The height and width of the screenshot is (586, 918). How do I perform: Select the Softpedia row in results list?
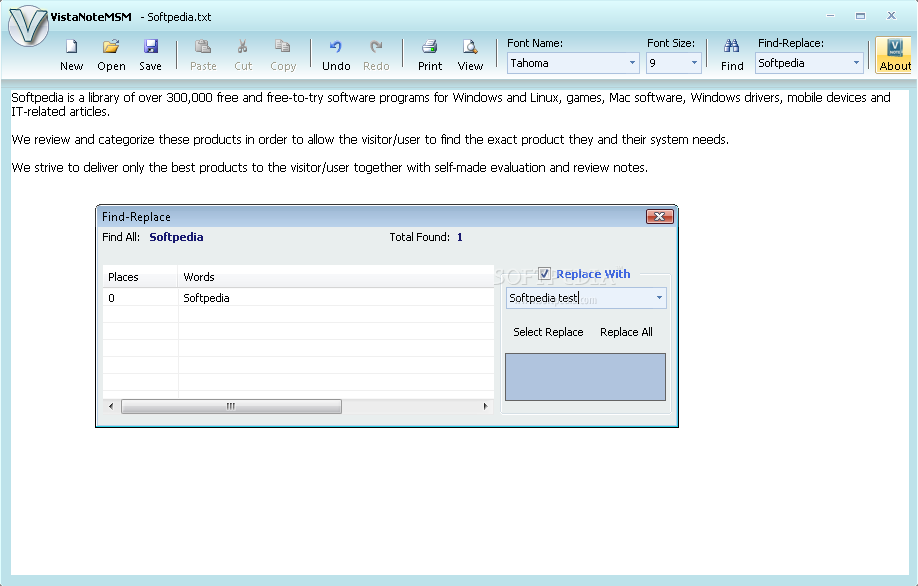point(298,298)
